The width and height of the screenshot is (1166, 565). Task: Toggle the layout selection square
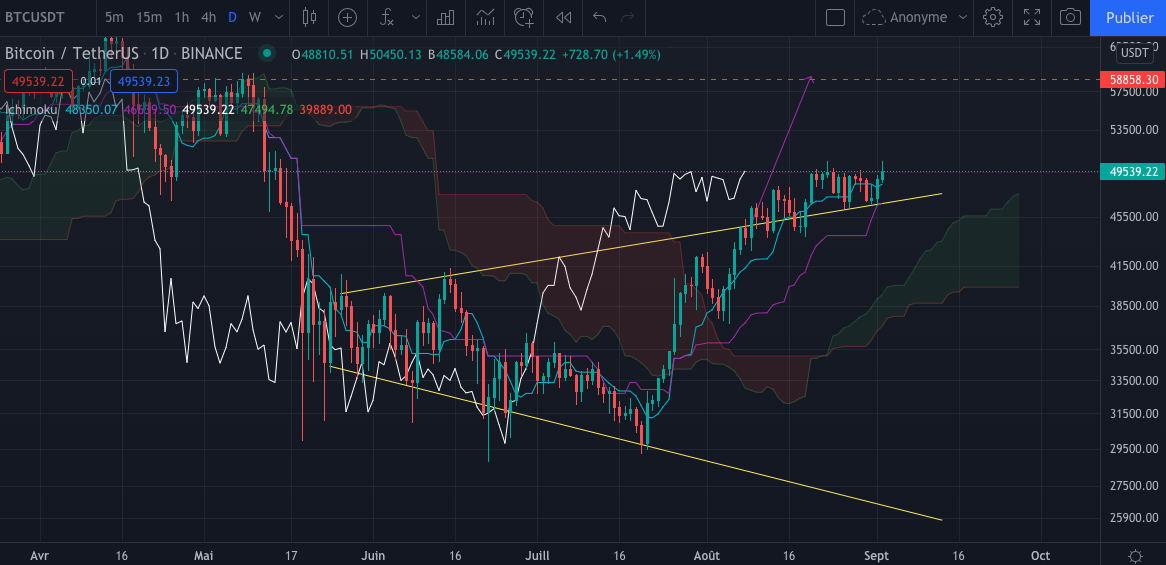tap(835, 17)
